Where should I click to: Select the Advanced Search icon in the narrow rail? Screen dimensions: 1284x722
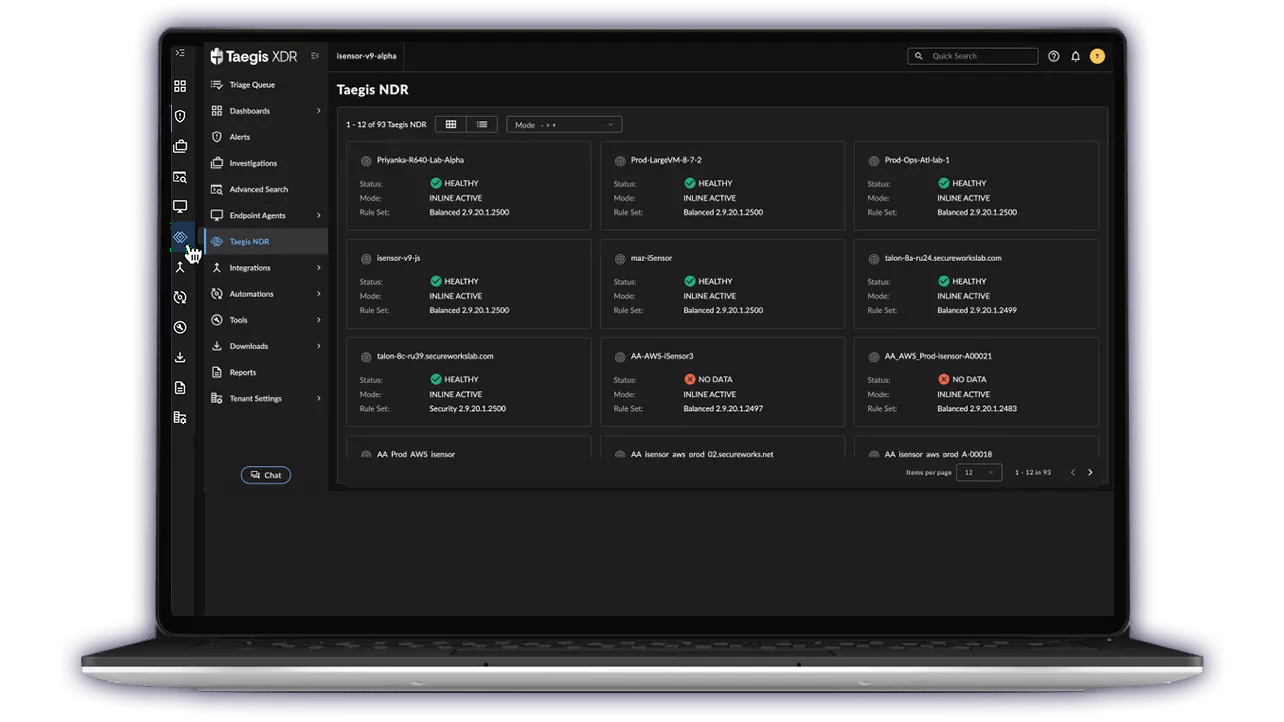click(x=180, y=177)
